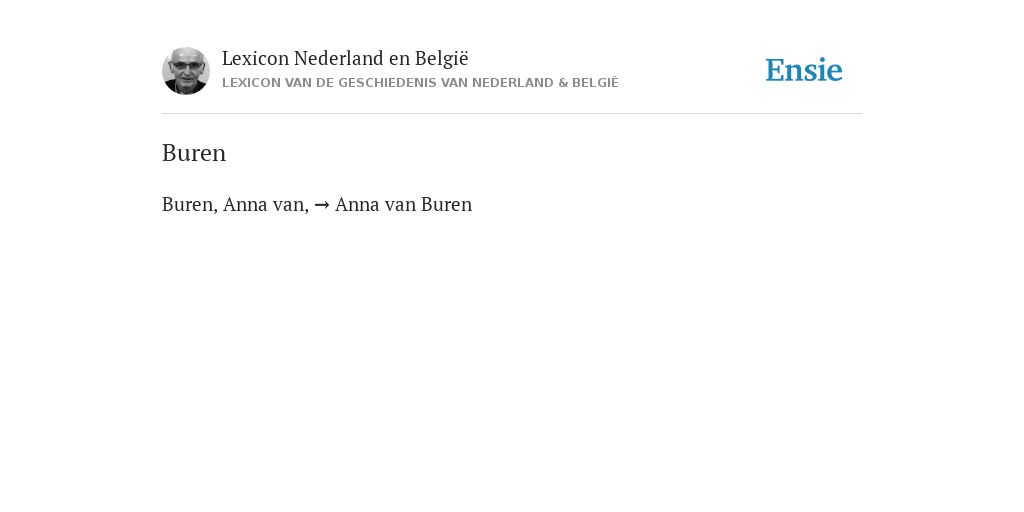Screen dimensions: 1024x512
Task: Select the Lexicon van de Geschiedenis subtitle
Action: point(420,83)
